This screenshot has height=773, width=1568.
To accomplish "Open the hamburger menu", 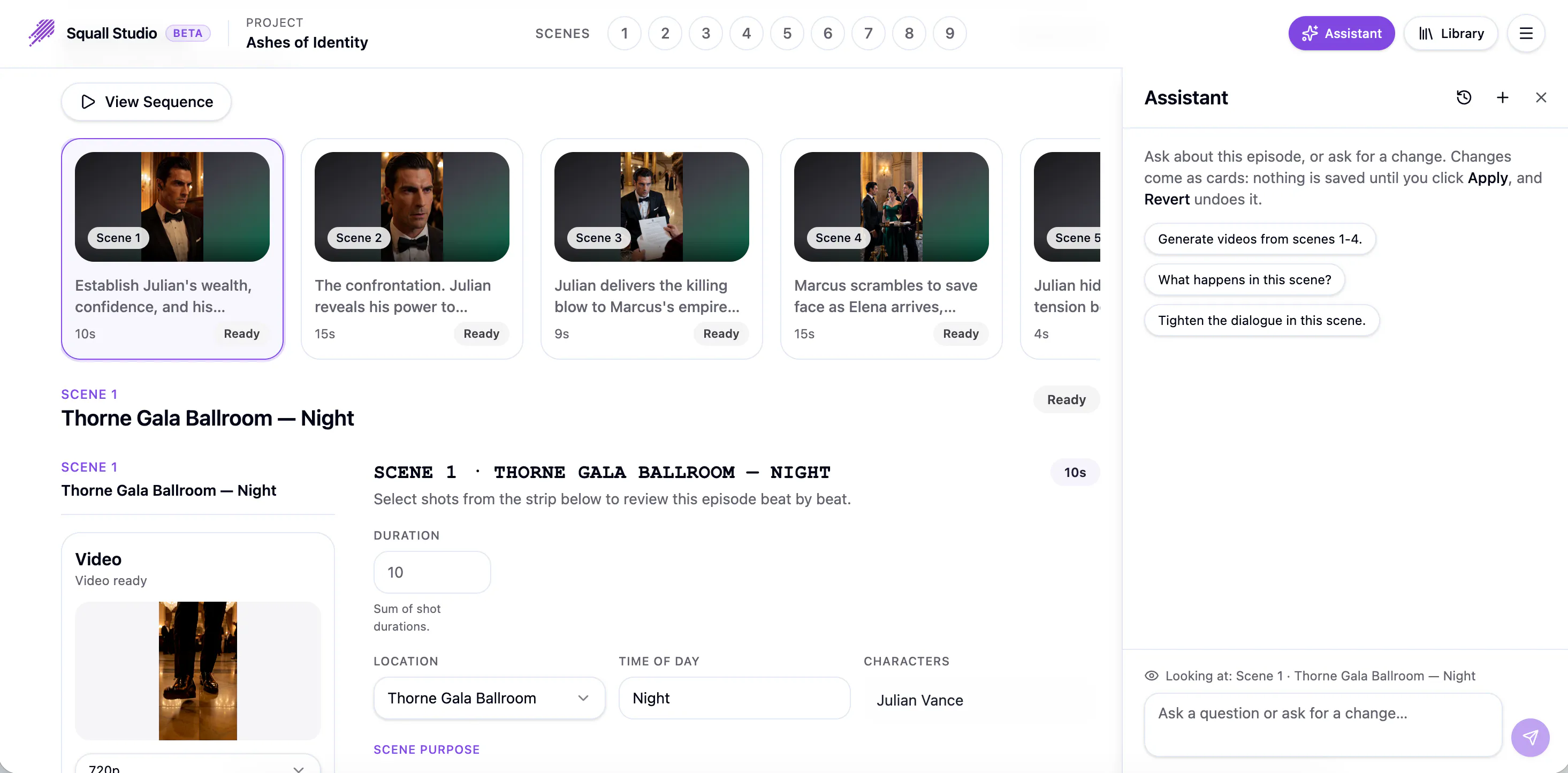I will [1525, 34].
